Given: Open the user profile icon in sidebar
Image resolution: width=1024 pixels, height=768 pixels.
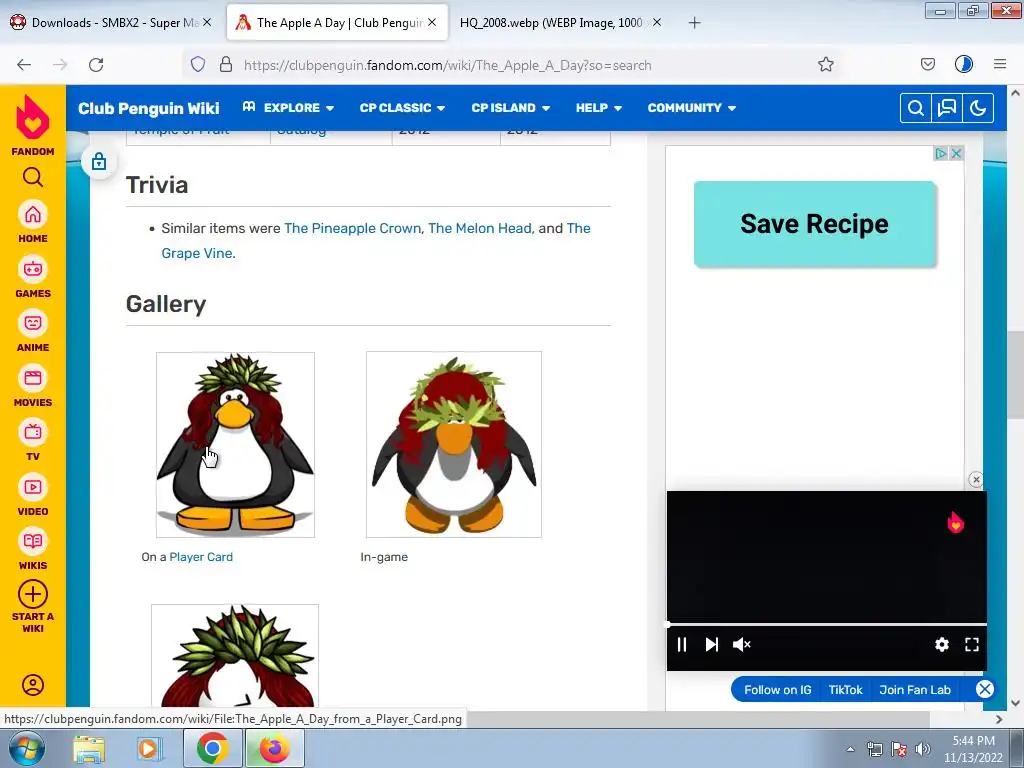Looking at the screenshot, I should click(x=33, y=684).
